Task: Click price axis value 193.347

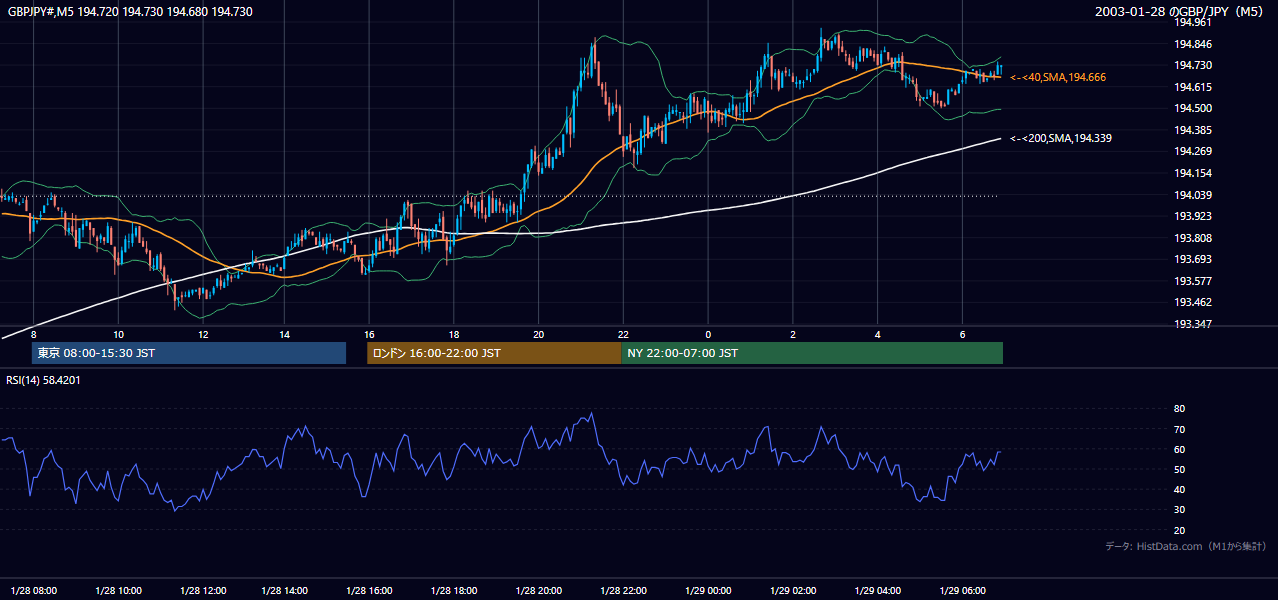Action: pos(1193,324)
